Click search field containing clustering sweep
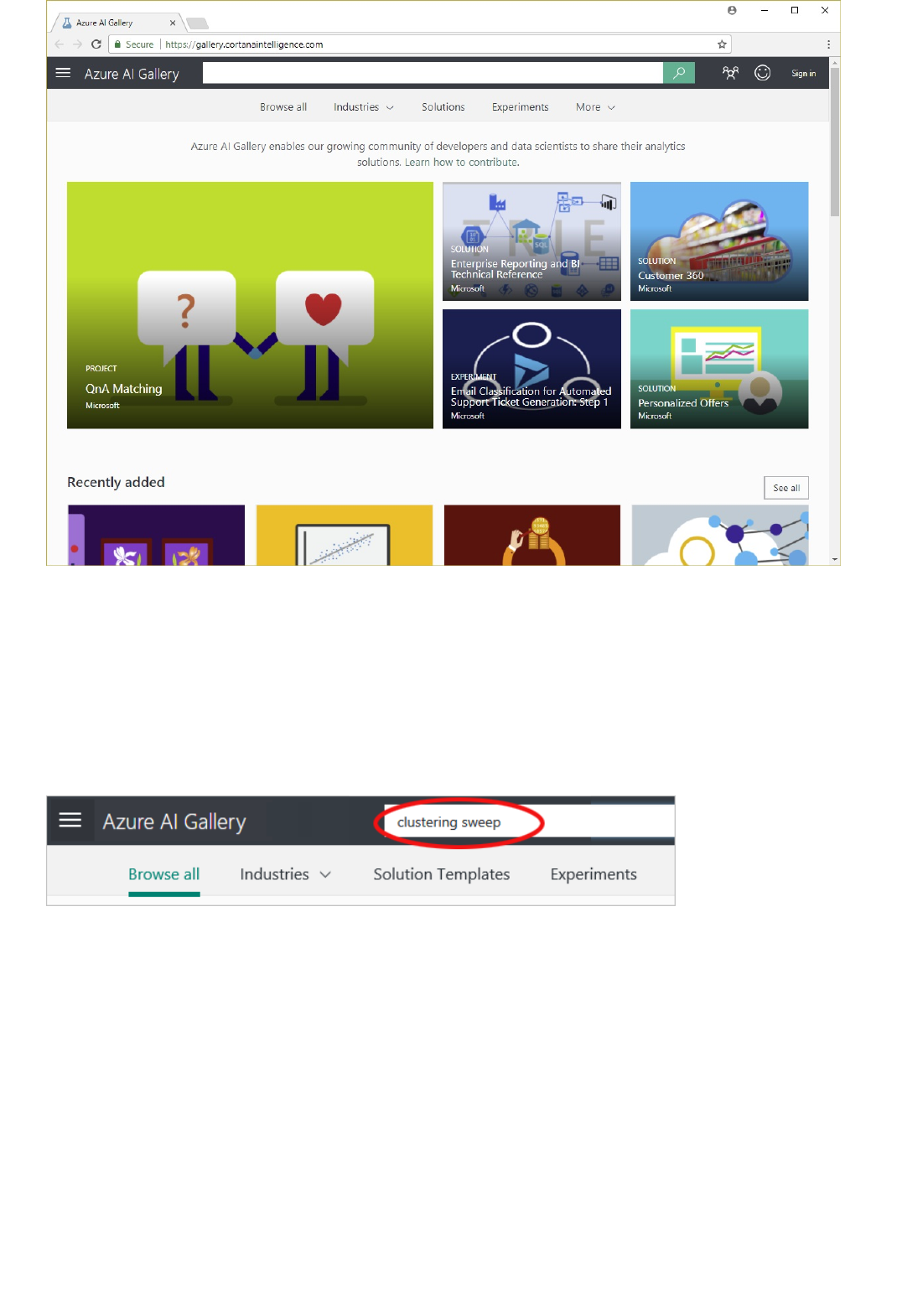 tap(529, 822)
